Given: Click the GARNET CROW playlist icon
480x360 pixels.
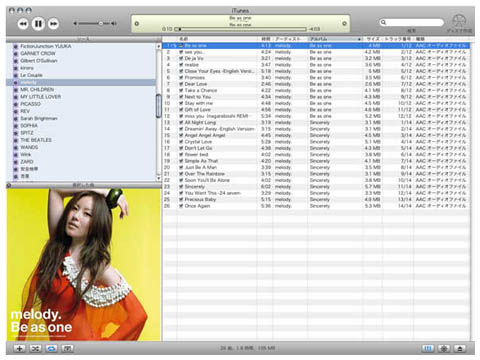Looking at the screenshot, I should click(x=15, y=54).
